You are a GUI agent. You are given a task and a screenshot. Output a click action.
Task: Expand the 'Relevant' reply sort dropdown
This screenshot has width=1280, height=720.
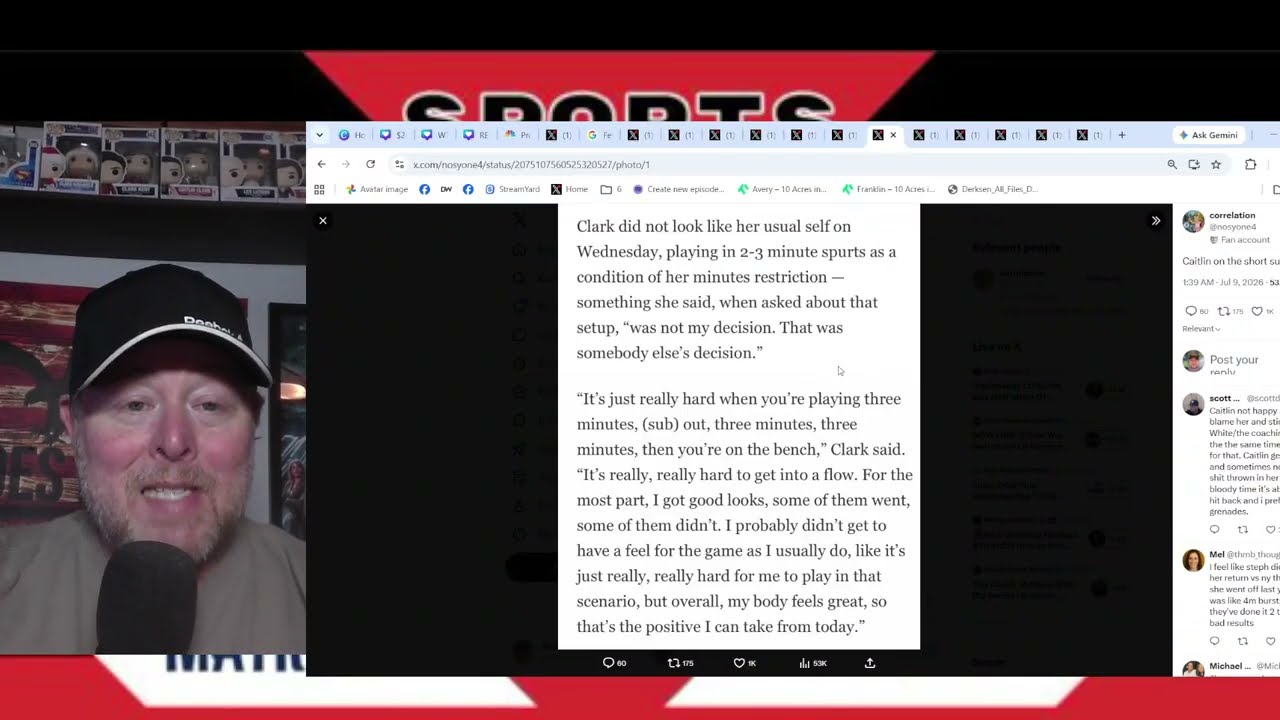[x=1201, y=329]
